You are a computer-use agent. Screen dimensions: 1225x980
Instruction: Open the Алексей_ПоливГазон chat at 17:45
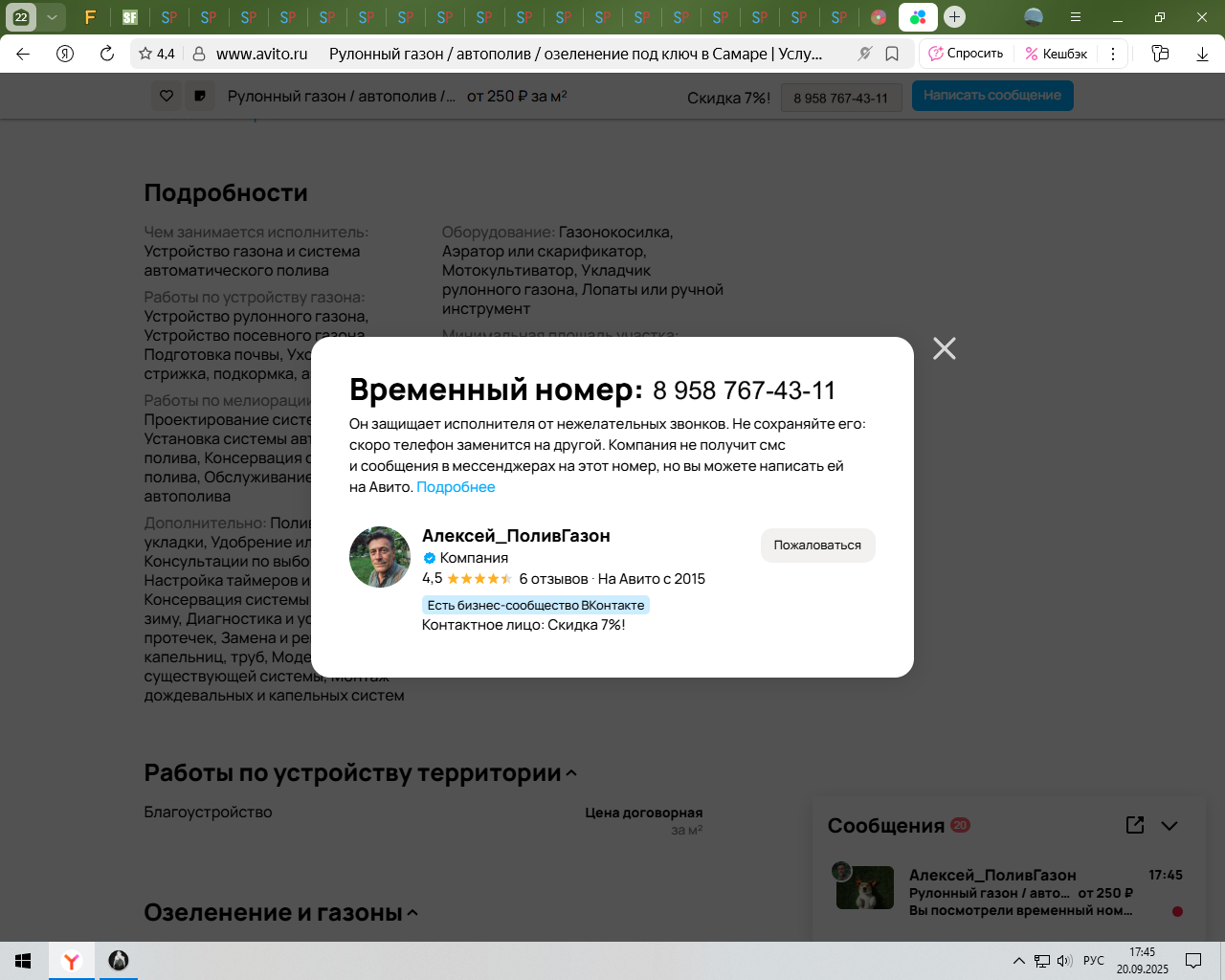point(1007,892)
